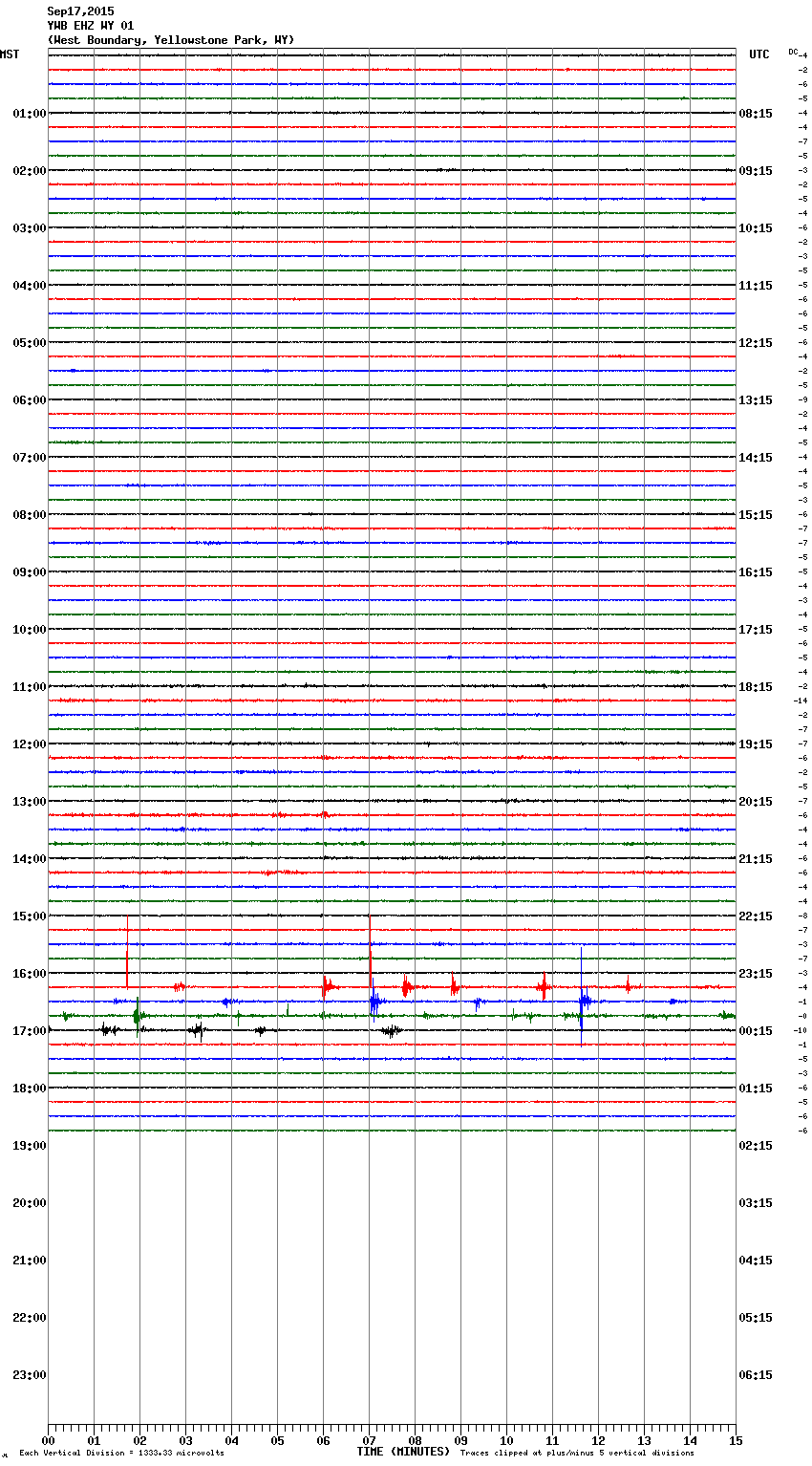Click the 14:00 MST row label
Screen dimensions: 812x1466
30,859
